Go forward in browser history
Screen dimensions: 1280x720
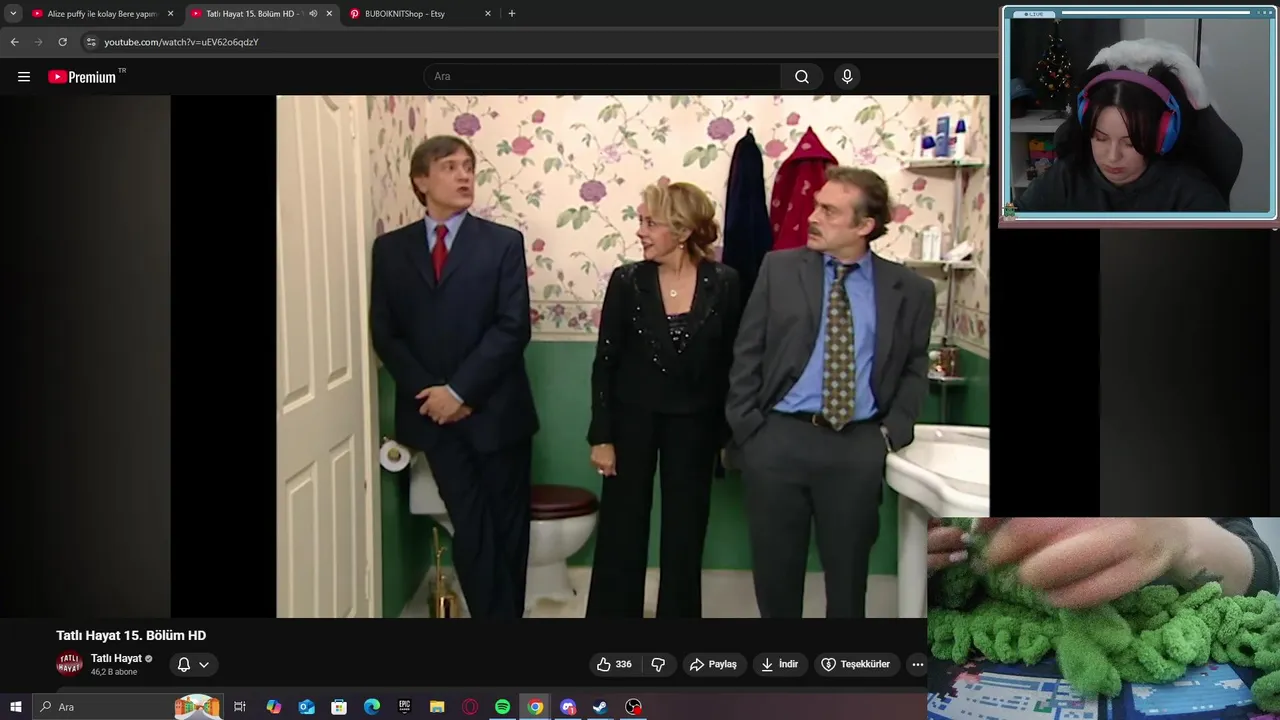click(38, 42)
